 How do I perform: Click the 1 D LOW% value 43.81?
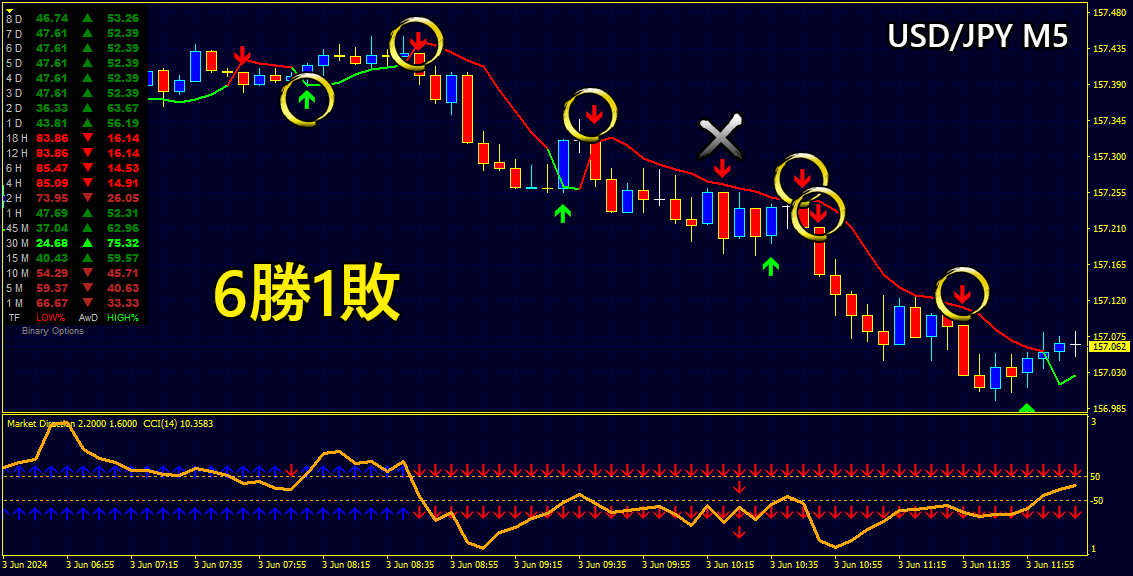pyautogui.click(x=51, y=123)
